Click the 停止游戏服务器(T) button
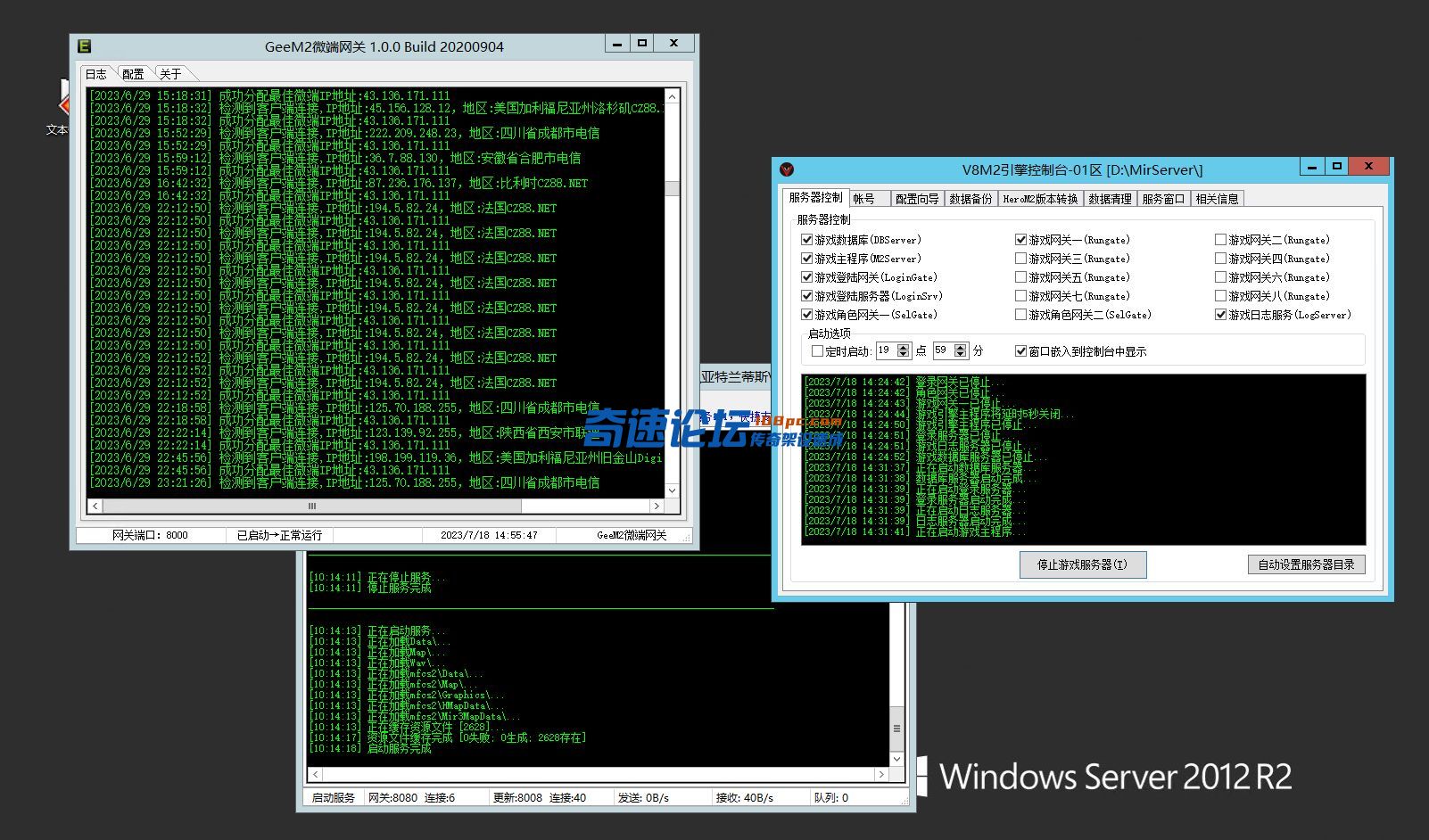 [x=1083, y=564]
